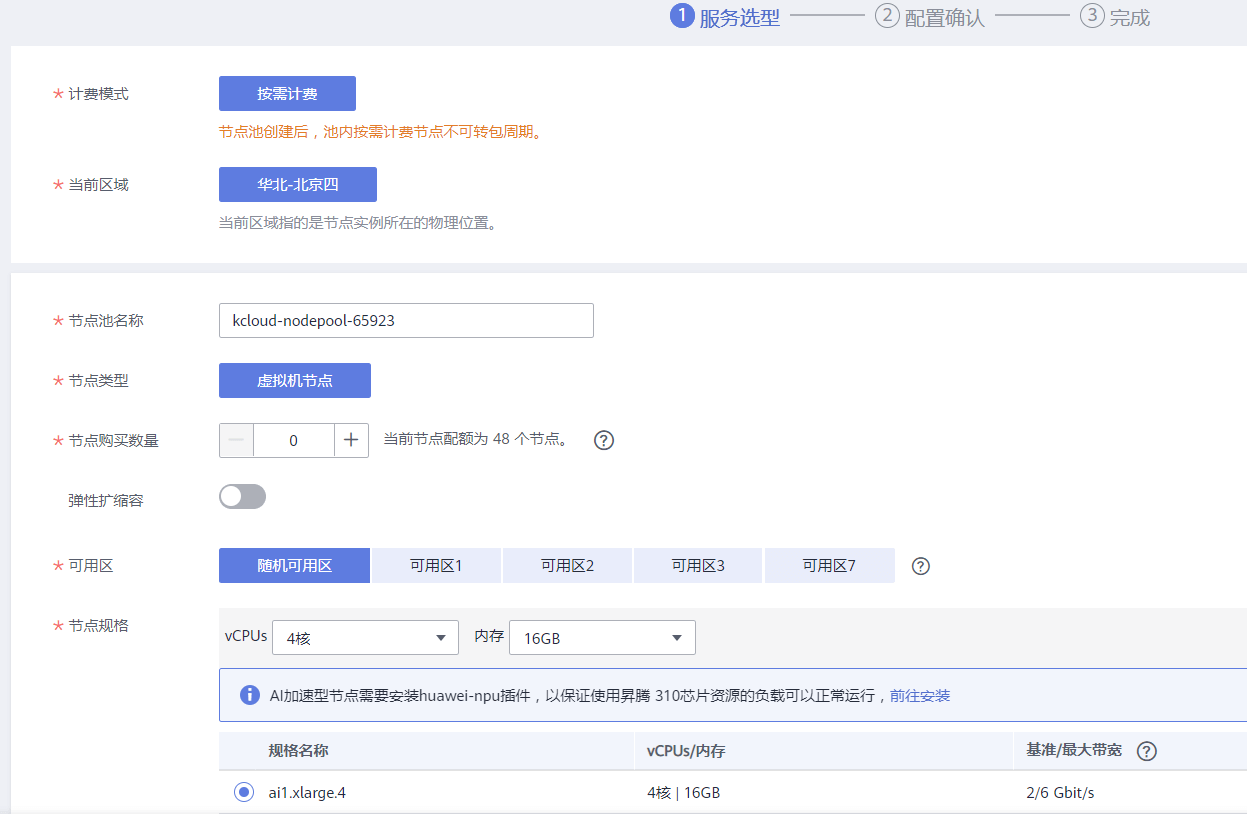Screen dimensions: 1247x815
Task: Click the 当前区域 field label
Action: (x=98, y=185)
